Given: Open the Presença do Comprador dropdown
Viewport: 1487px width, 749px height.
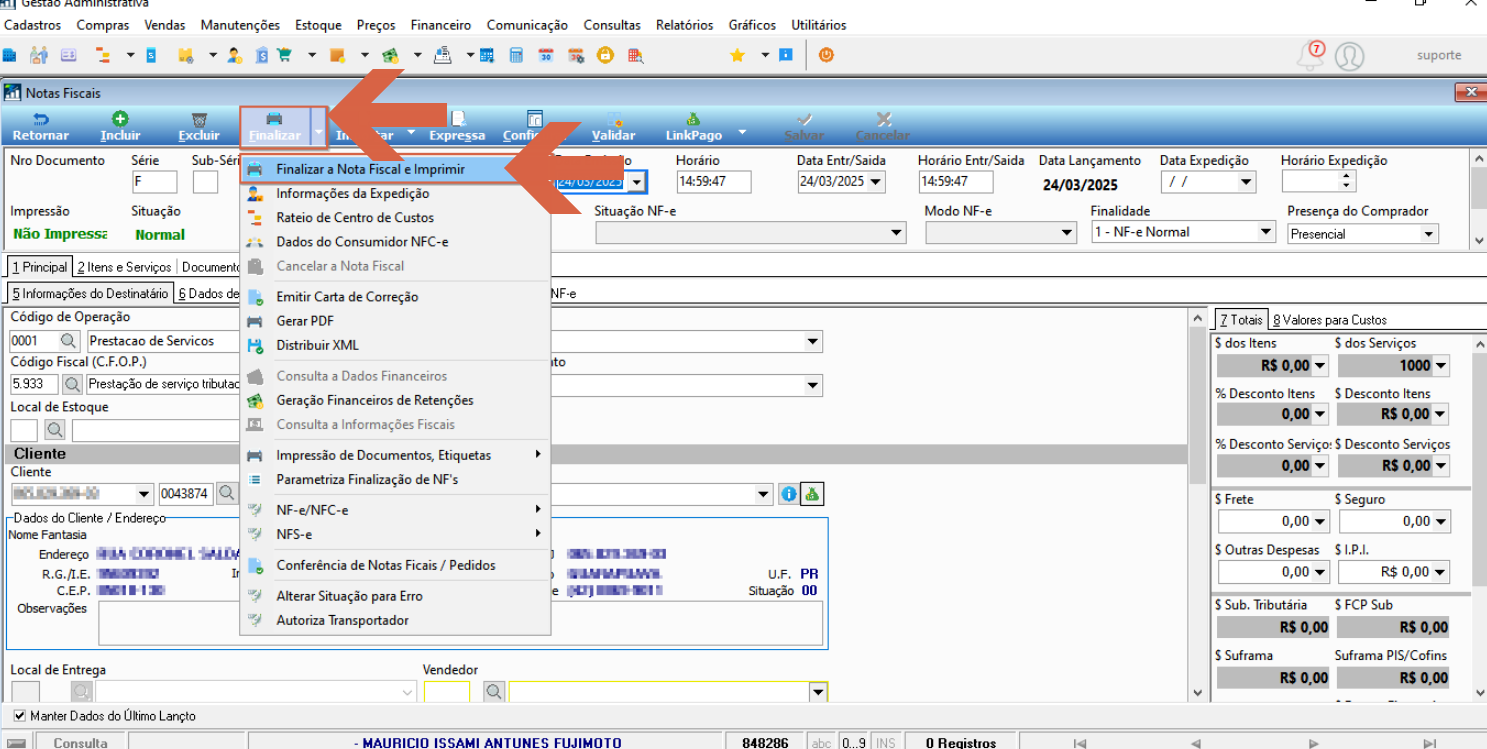Looking at the screenshot, I should 1362,234.
